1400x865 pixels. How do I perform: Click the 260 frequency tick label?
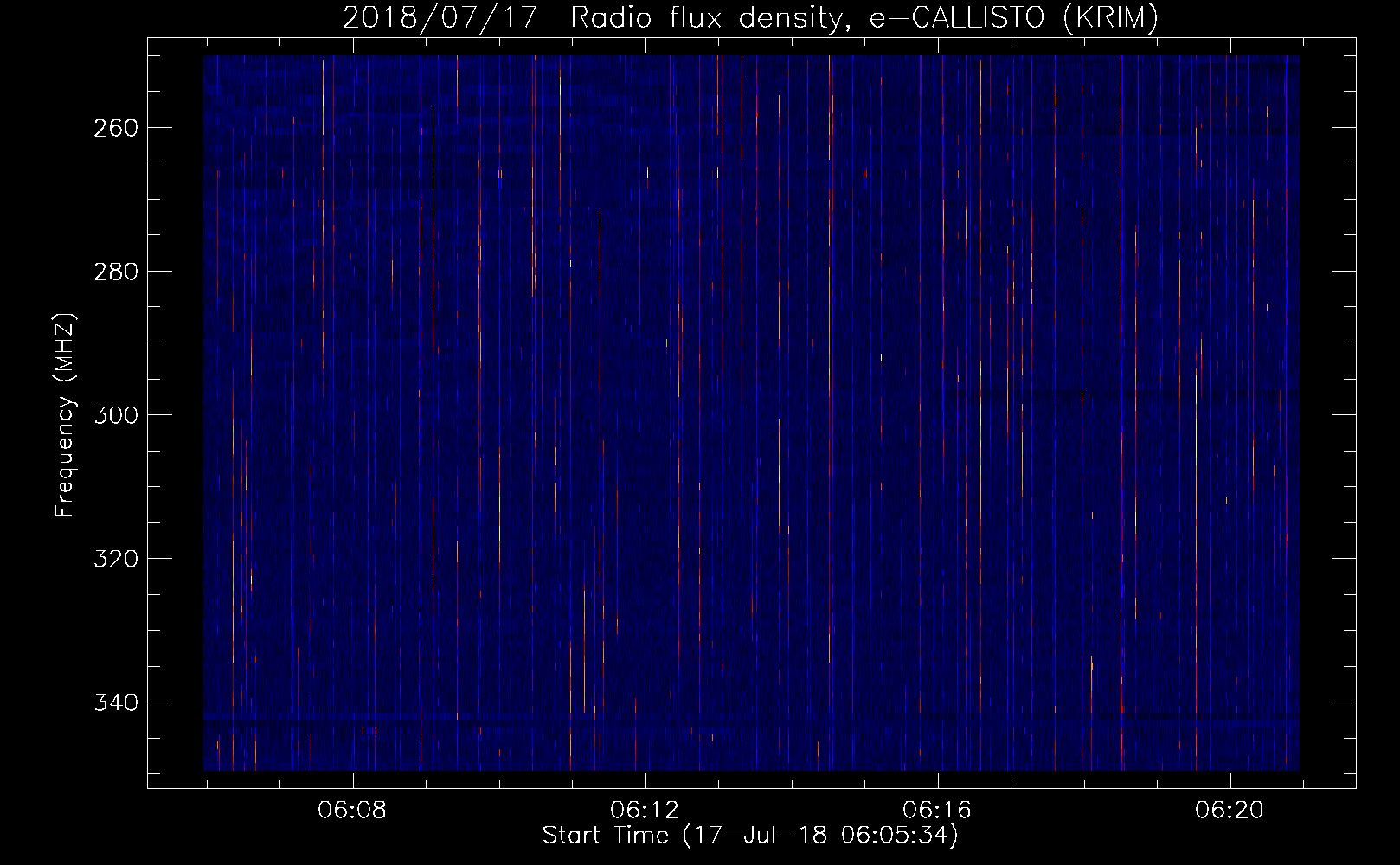tap(115, 128)
